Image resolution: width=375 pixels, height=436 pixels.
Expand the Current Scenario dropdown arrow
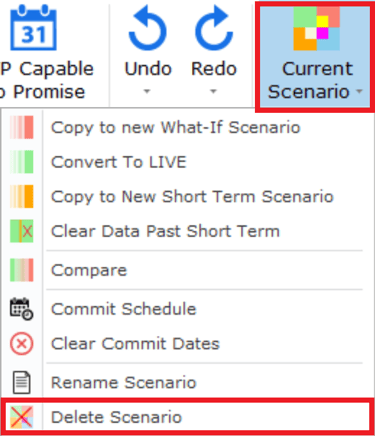pos(359,91)
